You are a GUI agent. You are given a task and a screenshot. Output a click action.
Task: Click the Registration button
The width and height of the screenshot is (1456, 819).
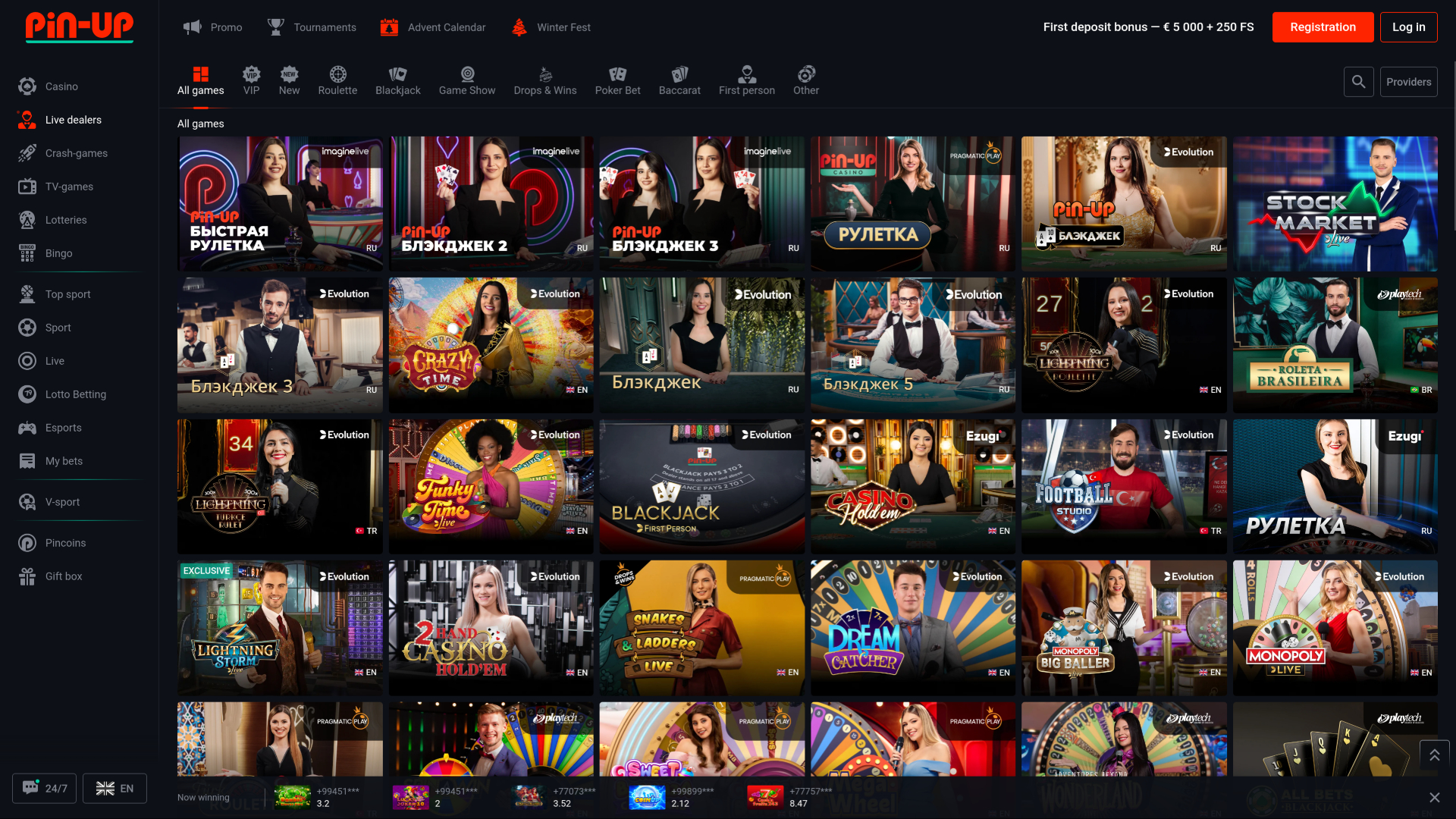(1323, 27)
